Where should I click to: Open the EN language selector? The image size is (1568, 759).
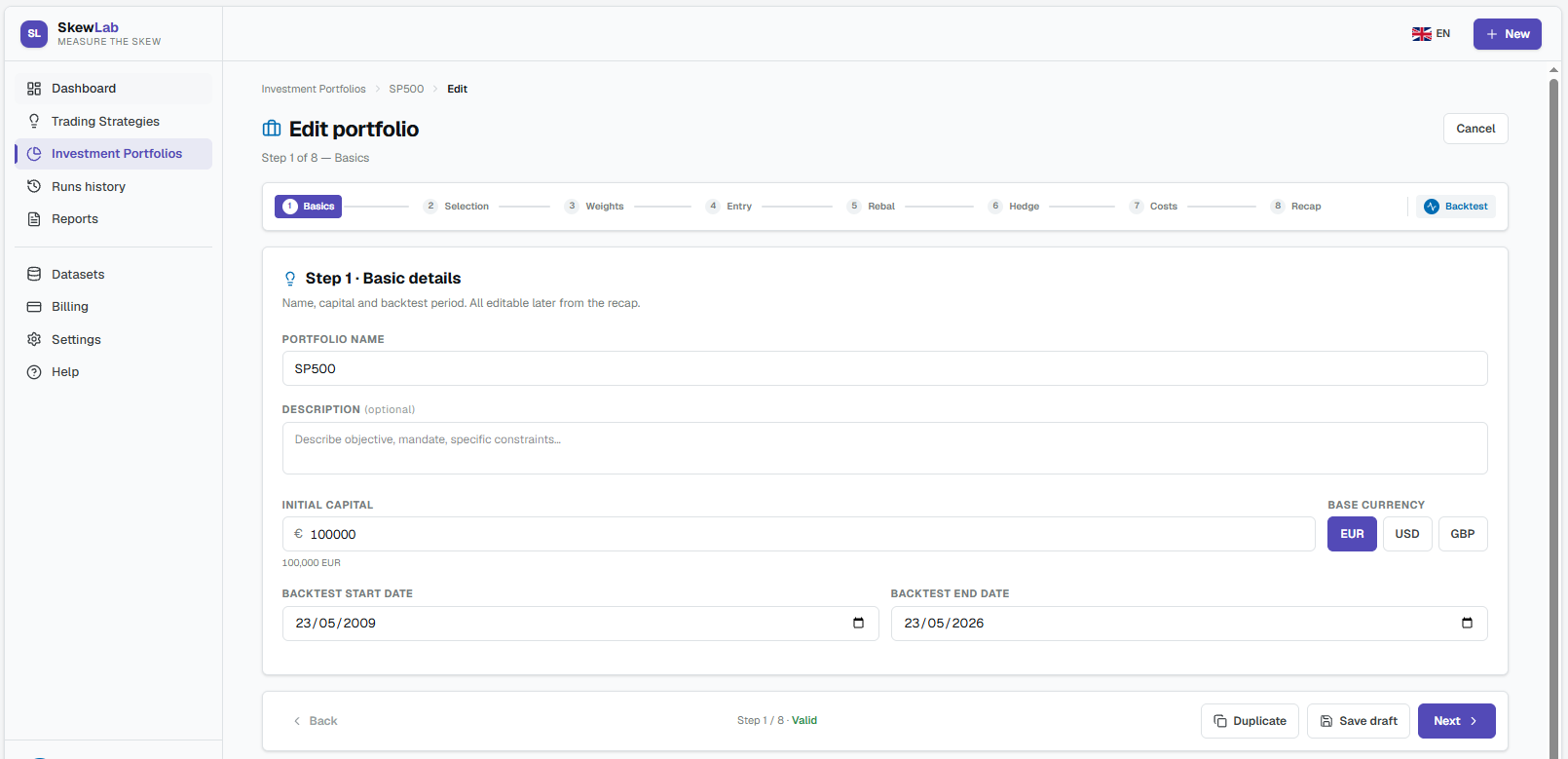1432,34
